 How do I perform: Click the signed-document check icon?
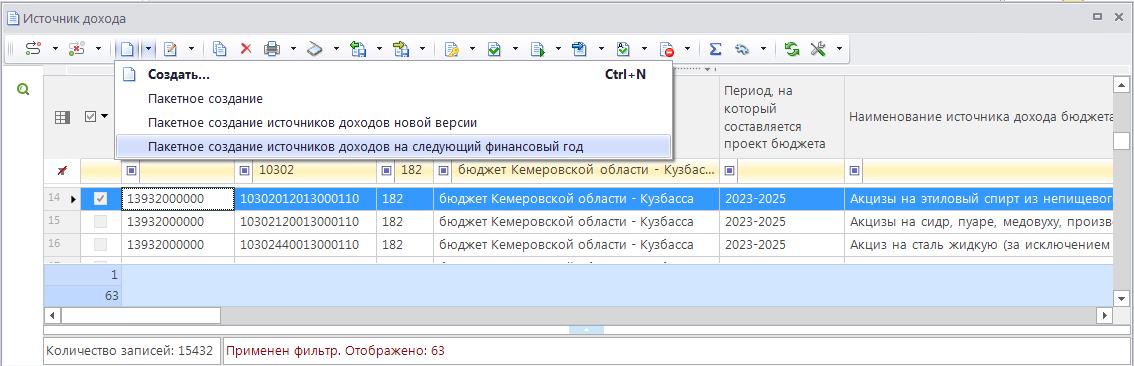[x=623, y=49]
